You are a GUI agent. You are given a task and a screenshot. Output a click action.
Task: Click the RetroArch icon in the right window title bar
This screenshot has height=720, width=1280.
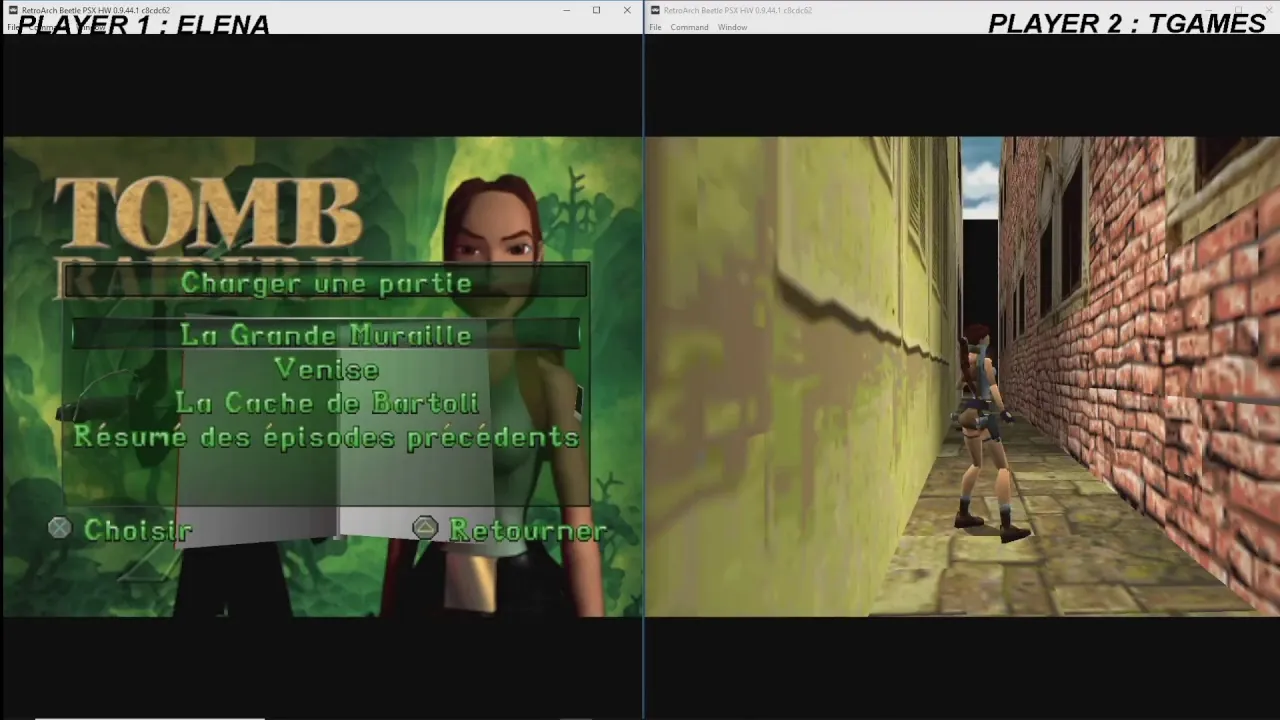pos(655,10)
